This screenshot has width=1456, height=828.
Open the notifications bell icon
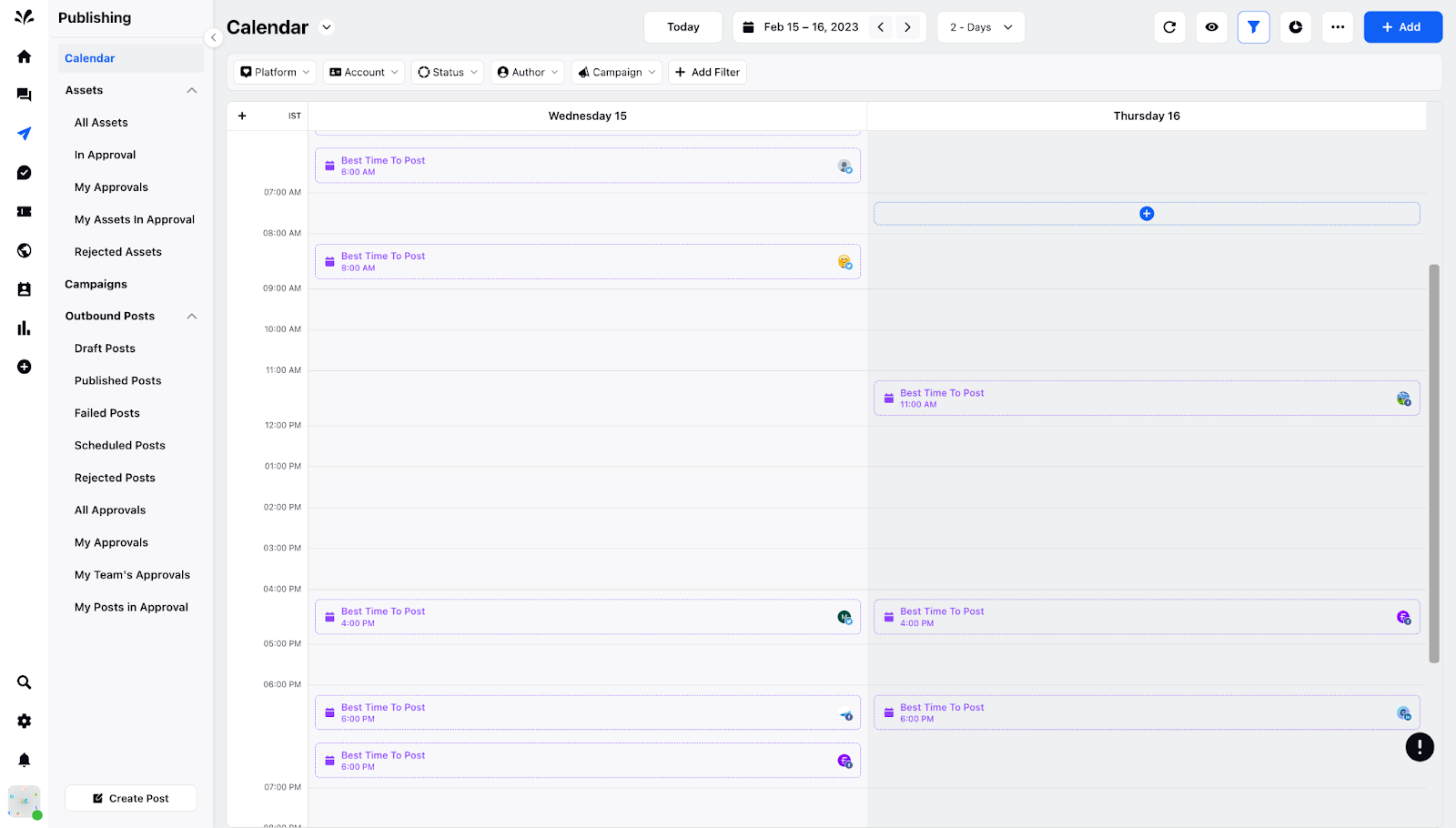coord(25,760)
